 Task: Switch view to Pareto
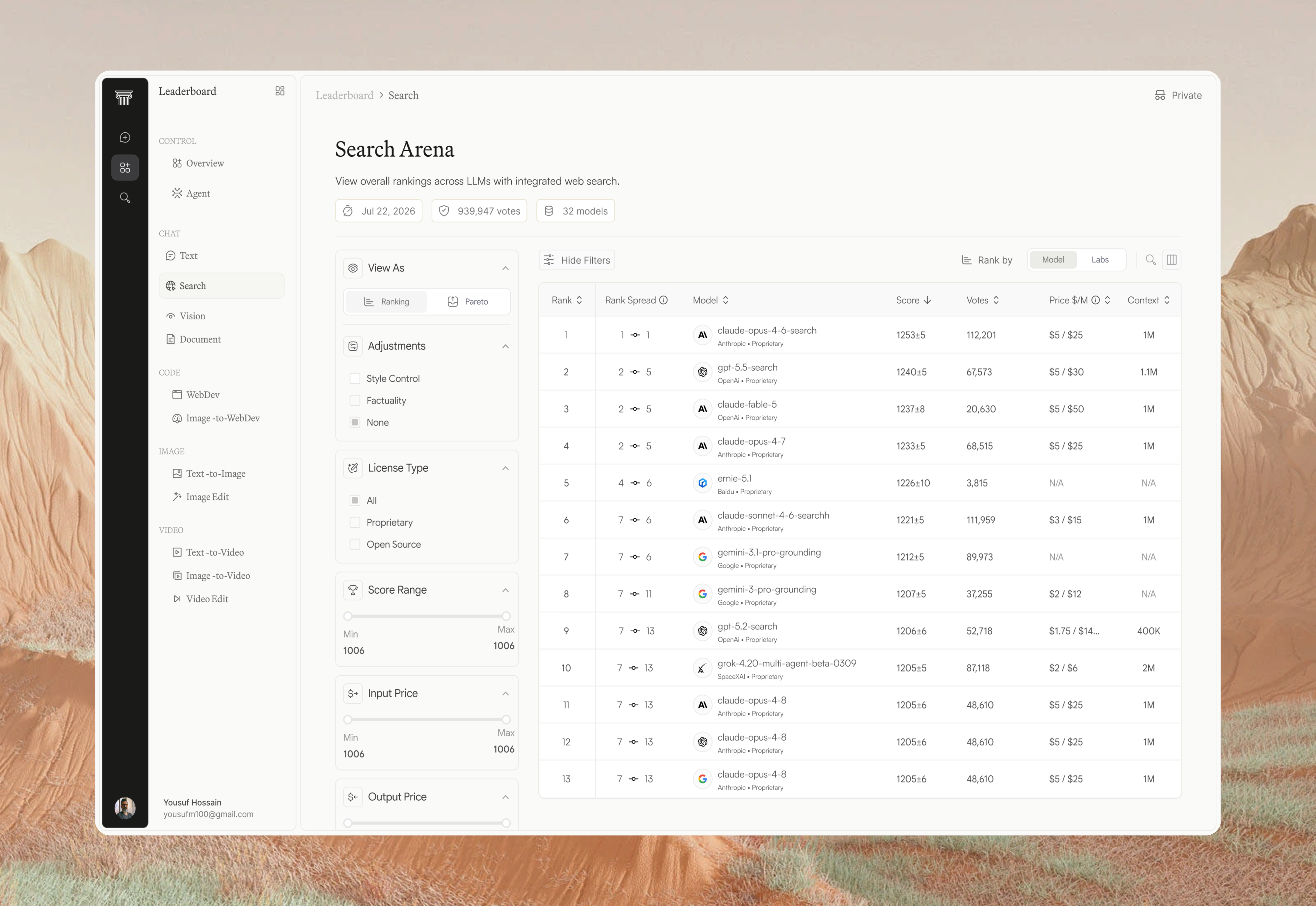point(468,302)
